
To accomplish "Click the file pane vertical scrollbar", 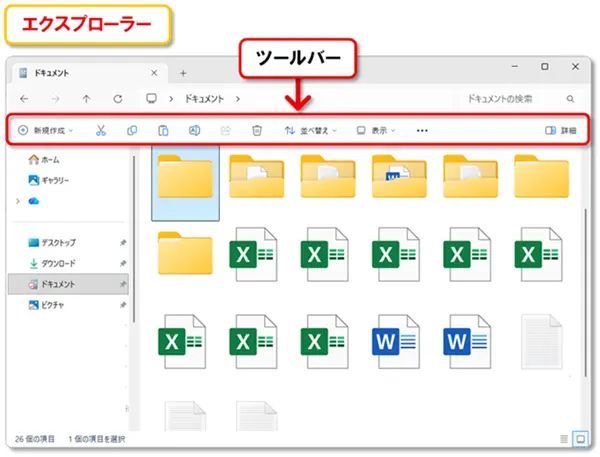I will coord(585,293).
